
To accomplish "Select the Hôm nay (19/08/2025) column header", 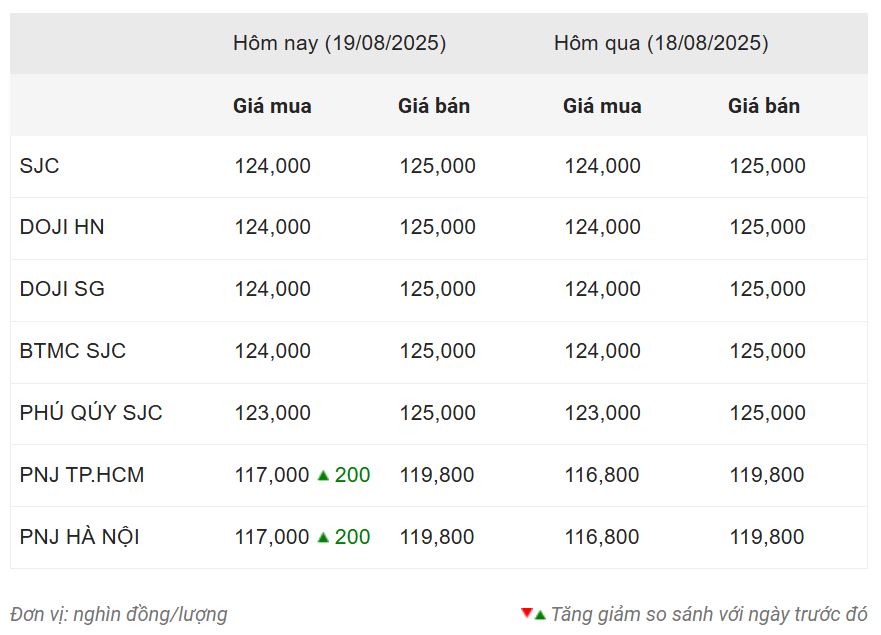I will click(339, 43).
